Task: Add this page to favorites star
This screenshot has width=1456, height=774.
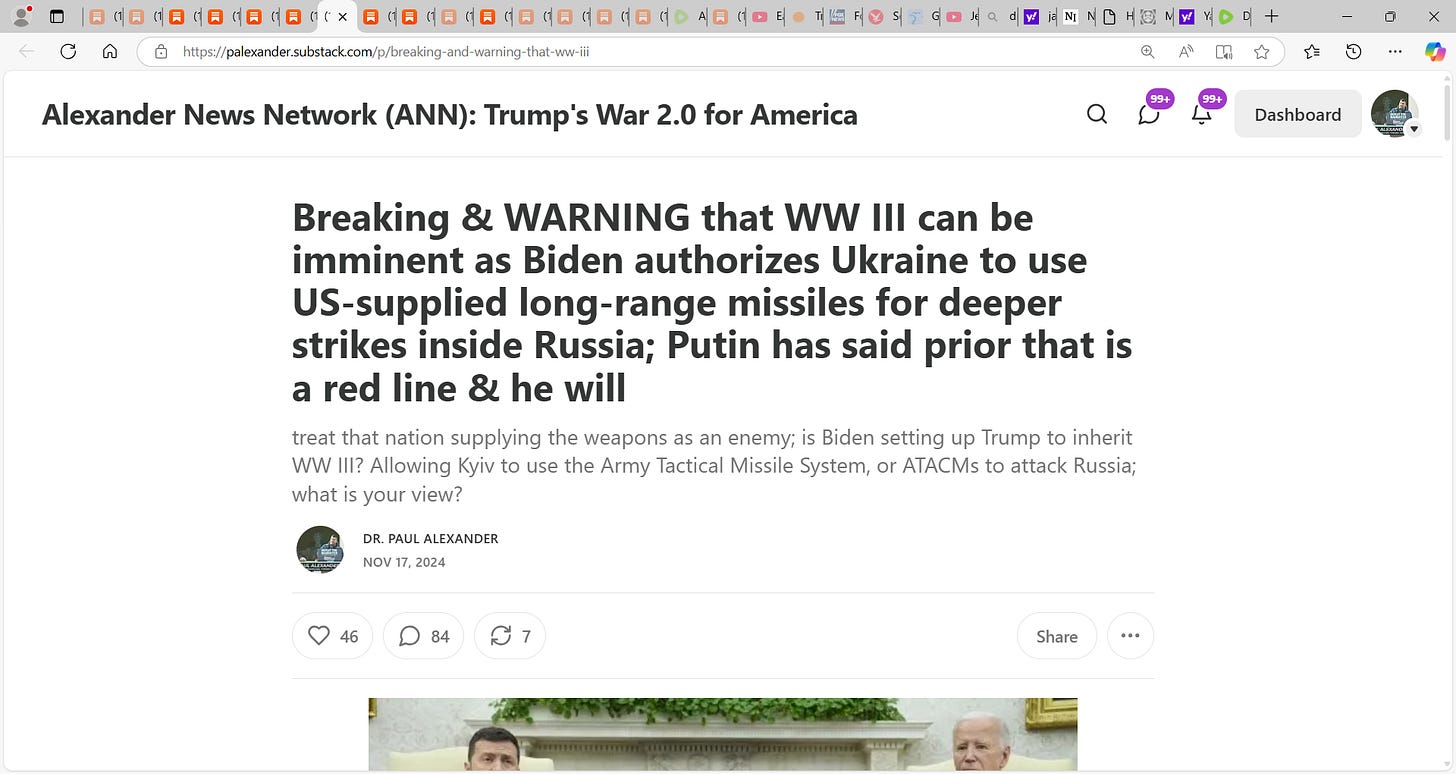Action: point(1262,52)
